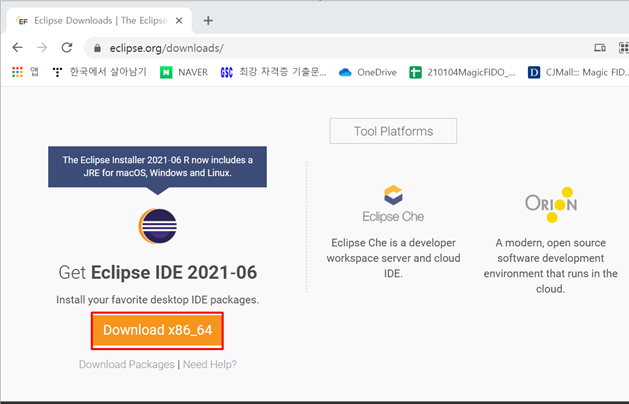Click the padlock icon in address bar
Viewport: 629px width, 404px height.
coord(97,48)
